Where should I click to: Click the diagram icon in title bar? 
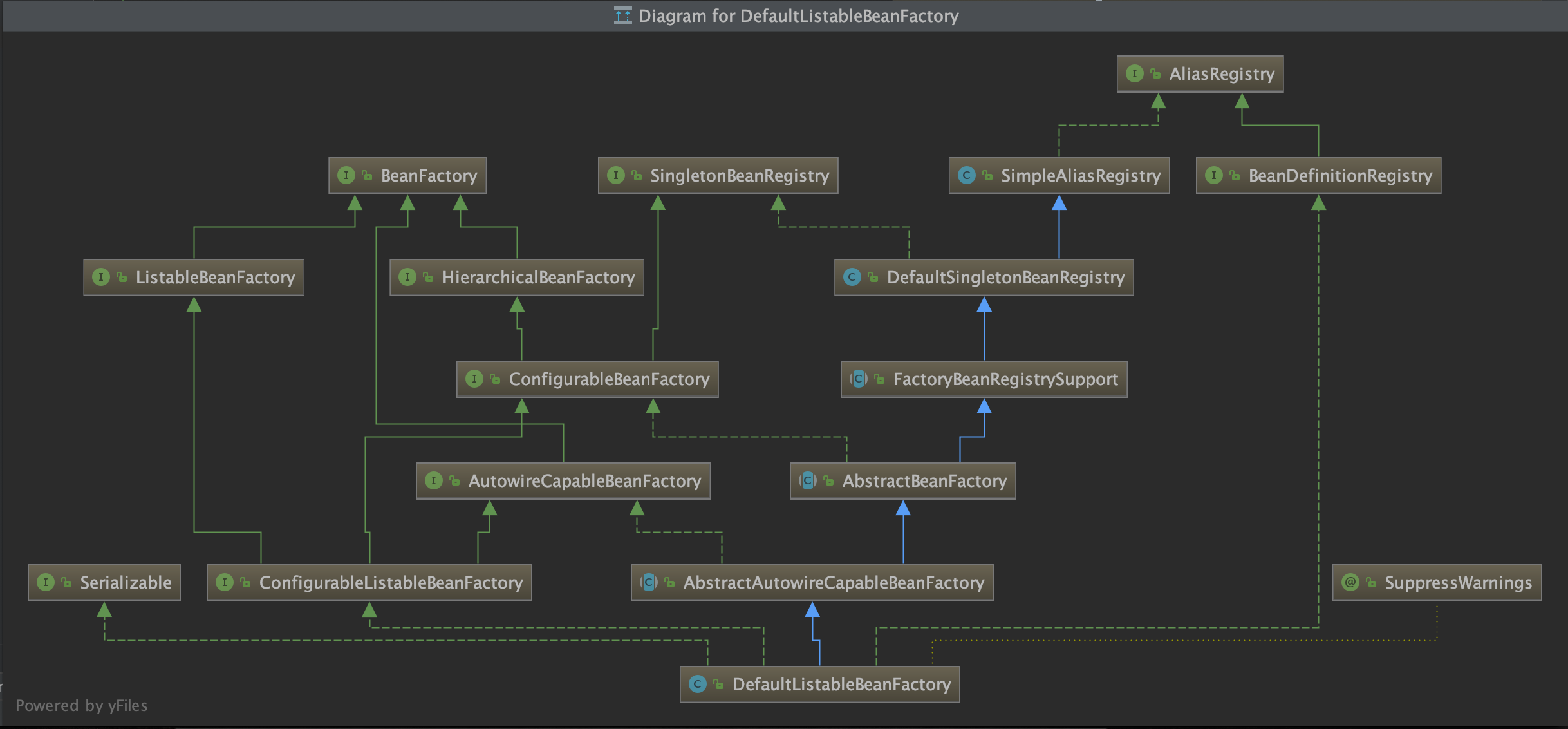point(622,15)
